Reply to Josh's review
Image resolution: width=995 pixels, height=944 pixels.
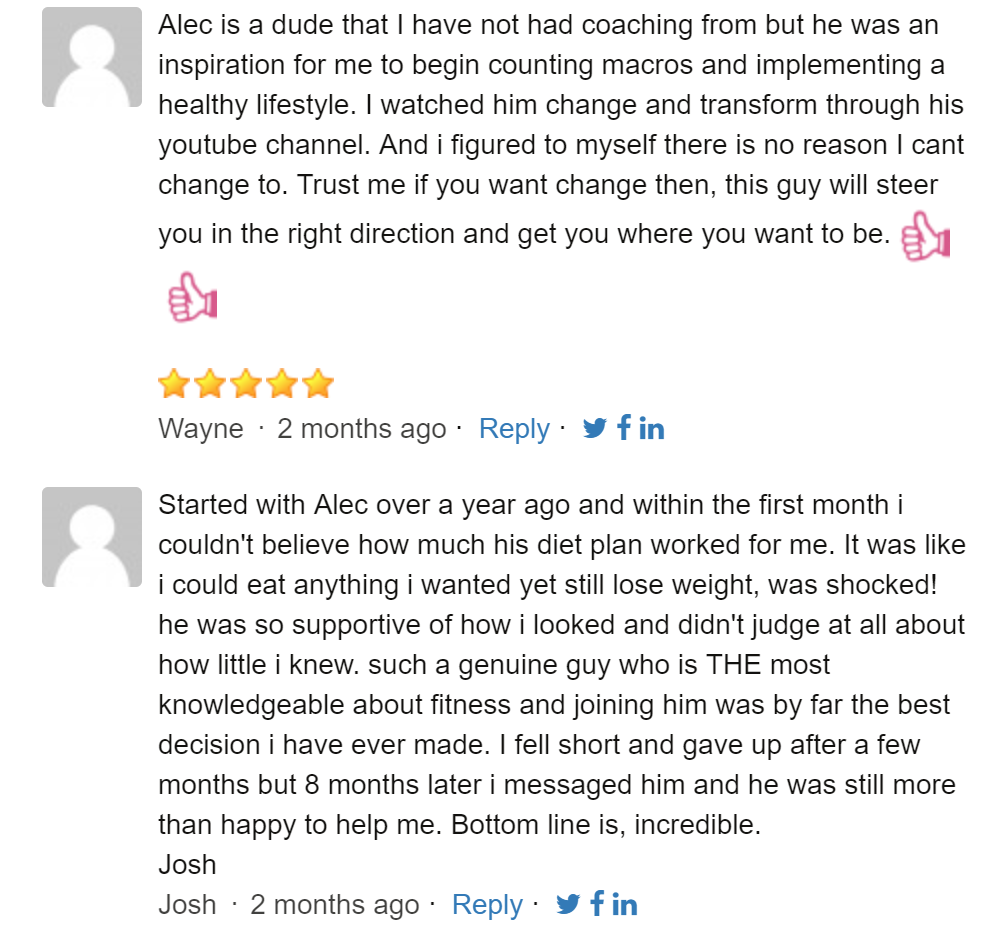487,905
